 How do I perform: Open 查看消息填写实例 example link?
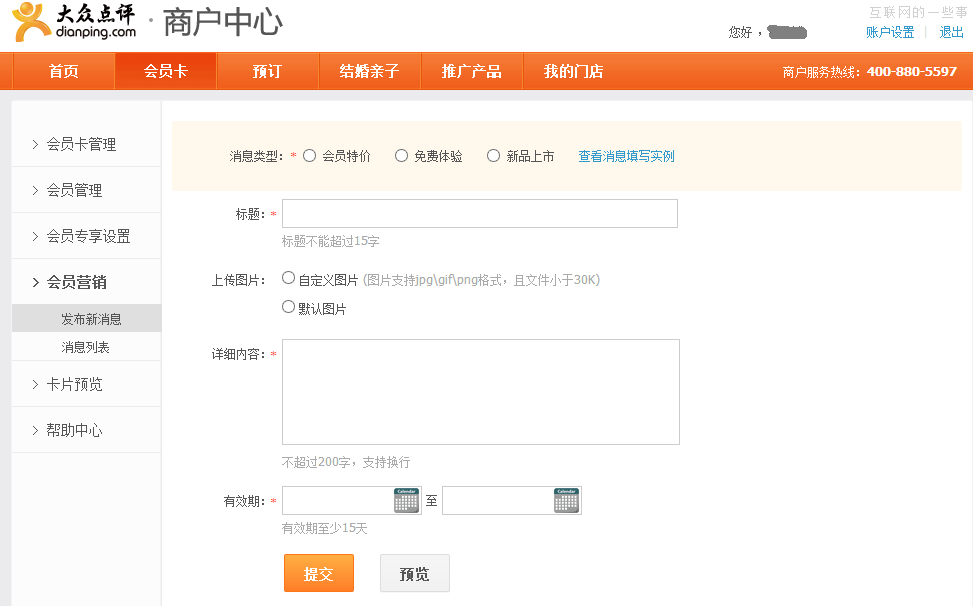(x=626, y=155)
